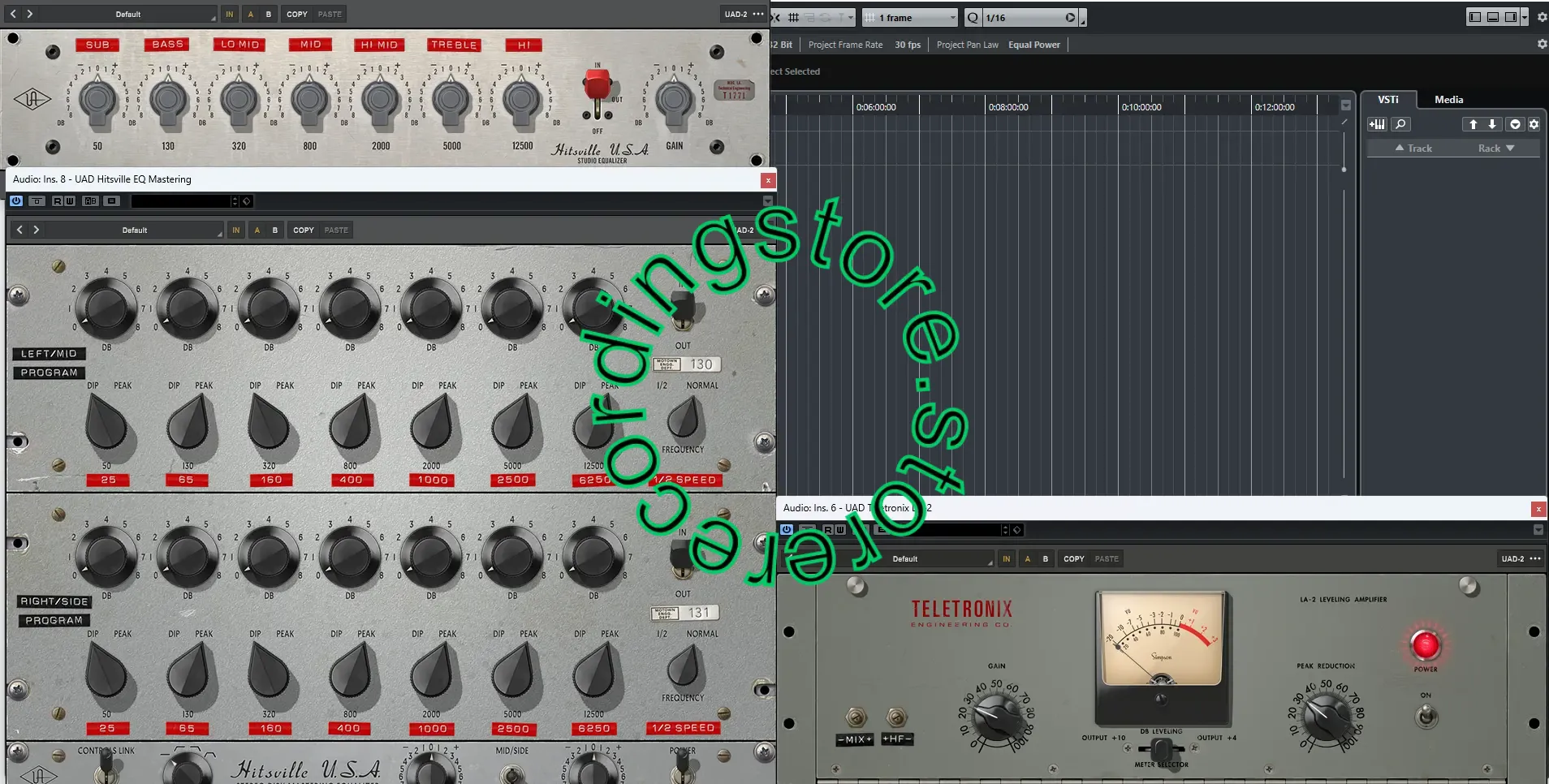This screenshot has width=1549, height=784.
Task: Show or hide the left zone
Action: (1475, 16)
